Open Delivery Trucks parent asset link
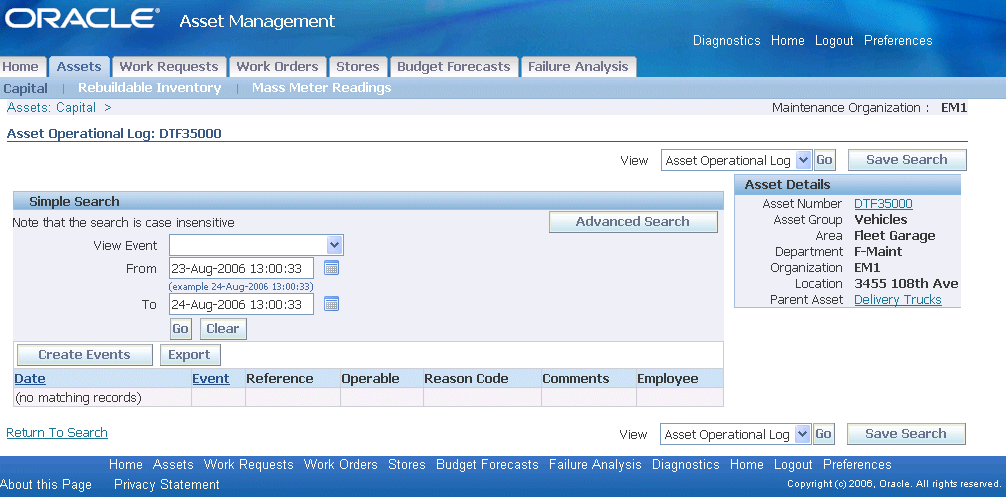Viewport: 1006px width, 497px height. click(x=898, y=300)
